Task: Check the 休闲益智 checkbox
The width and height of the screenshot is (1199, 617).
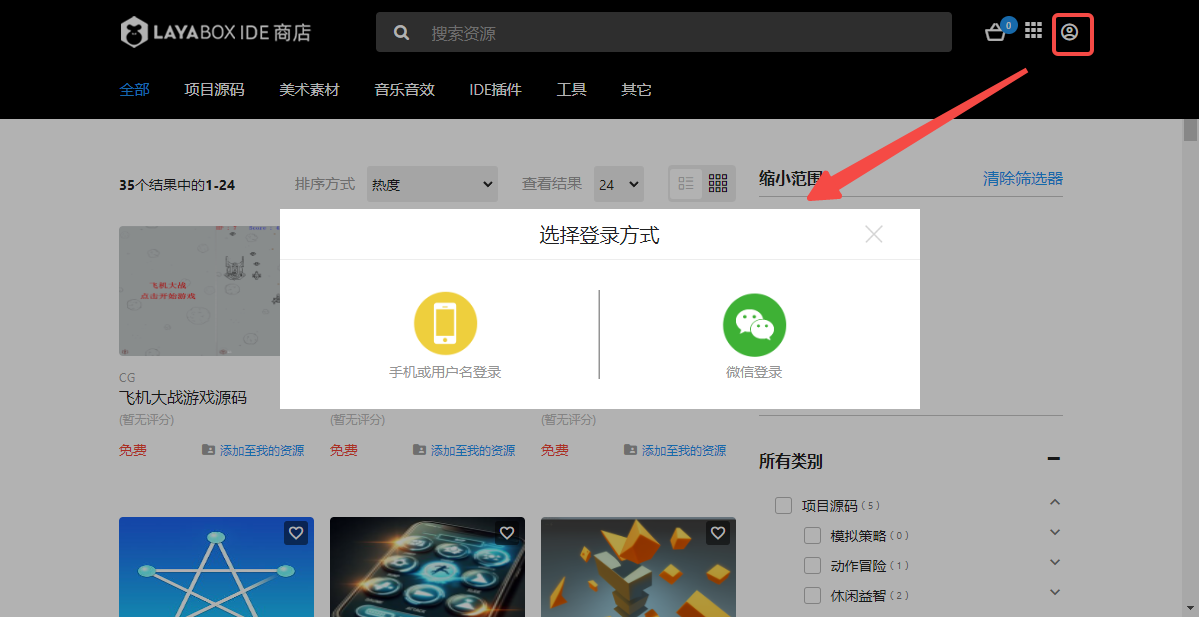Action: tap(812, 595)
